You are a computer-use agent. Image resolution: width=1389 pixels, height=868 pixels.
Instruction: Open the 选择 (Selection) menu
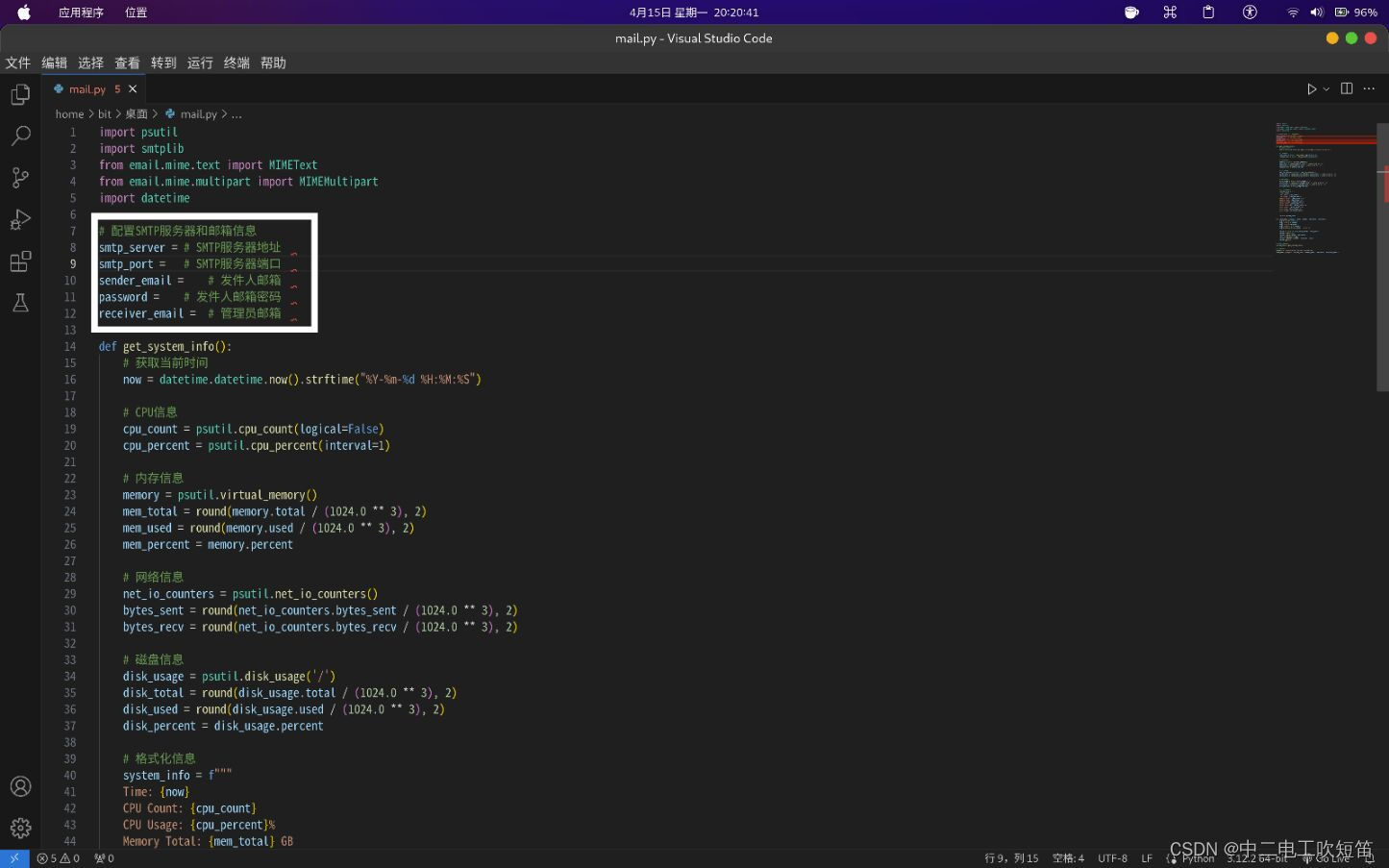[90, 62]
